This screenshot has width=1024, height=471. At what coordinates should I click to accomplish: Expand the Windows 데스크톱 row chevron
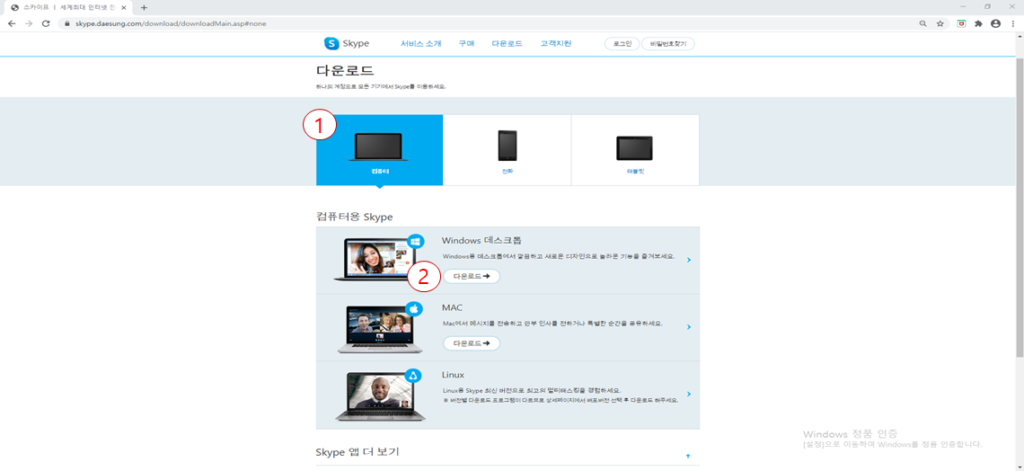[689, 260]
